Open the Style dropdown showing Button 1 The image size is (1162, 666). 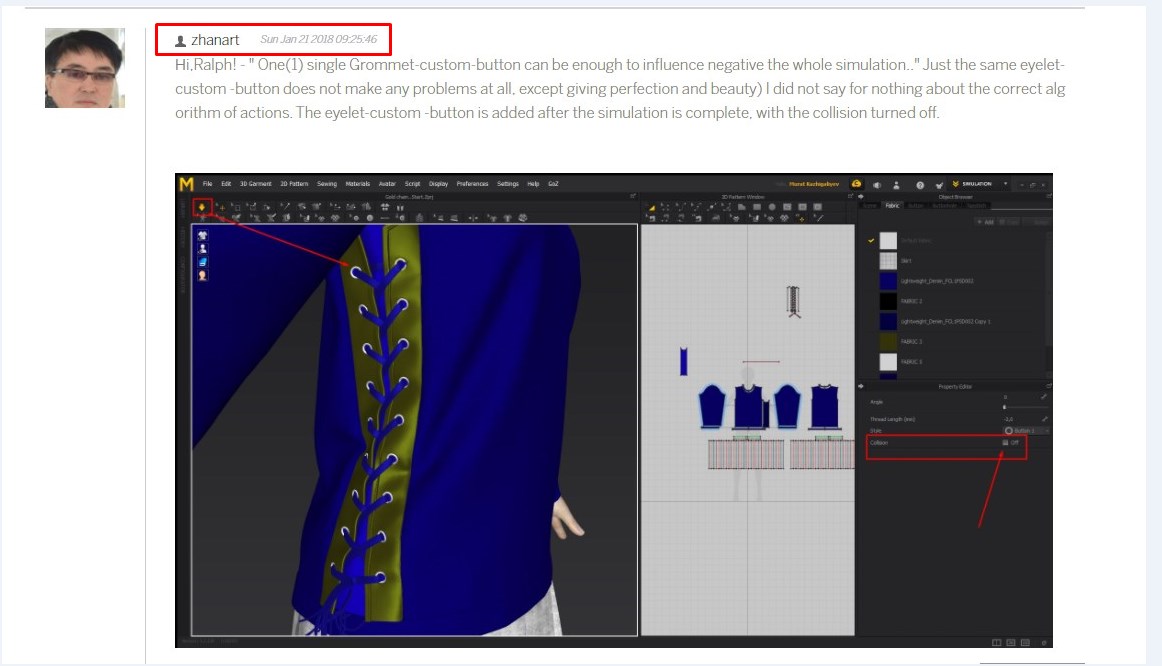coord(1026,430)
